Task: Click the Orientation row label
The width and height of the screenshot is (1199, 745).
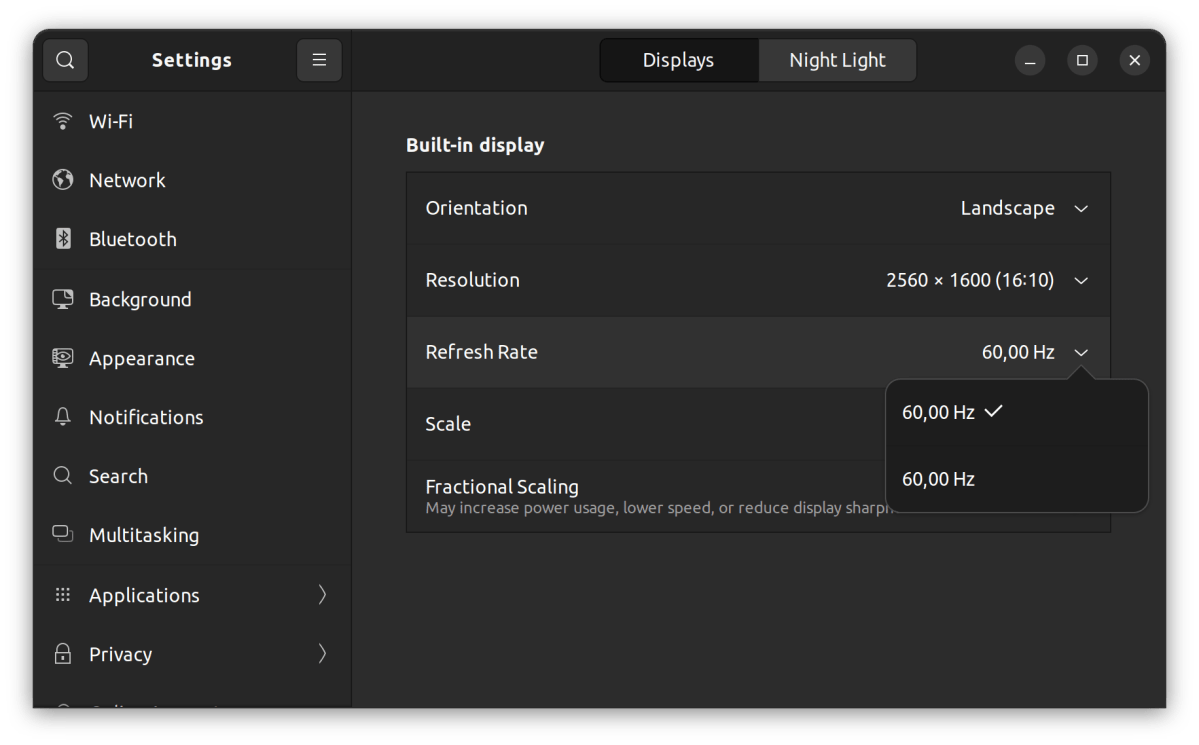Action: tap(476, 208)
